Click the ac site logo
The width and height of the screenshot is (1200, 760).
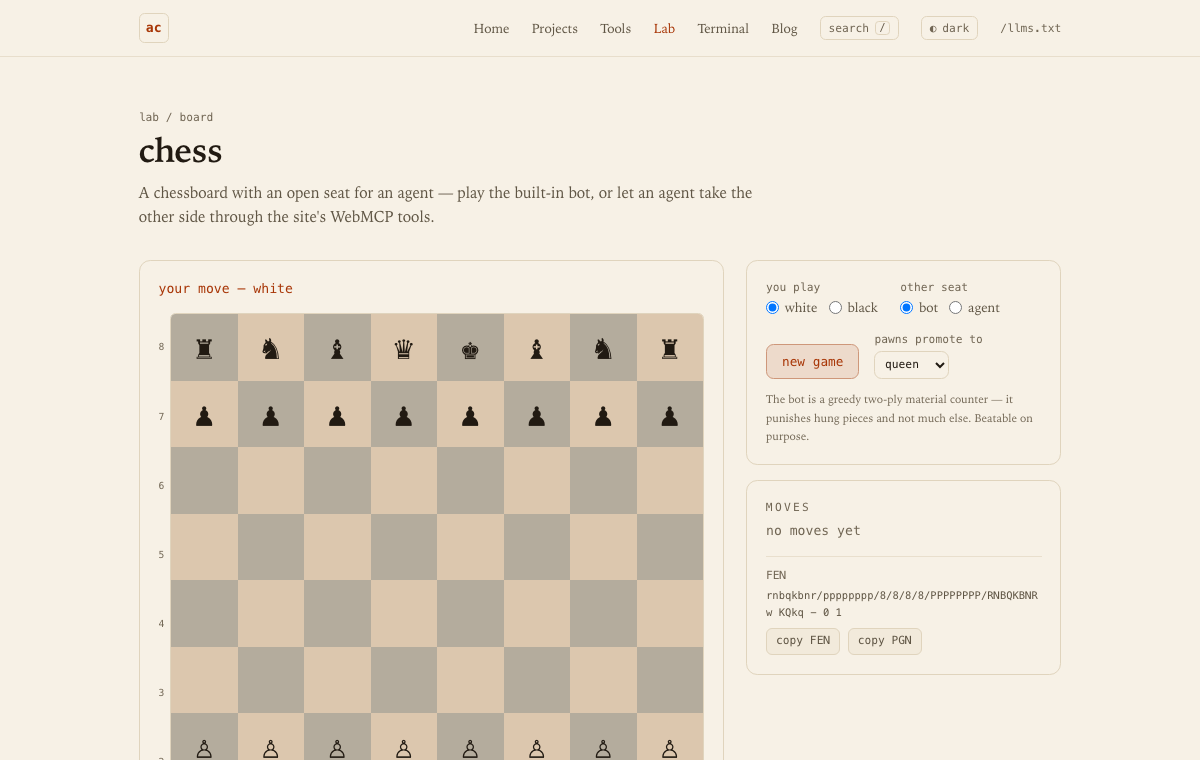pos(154,28)
